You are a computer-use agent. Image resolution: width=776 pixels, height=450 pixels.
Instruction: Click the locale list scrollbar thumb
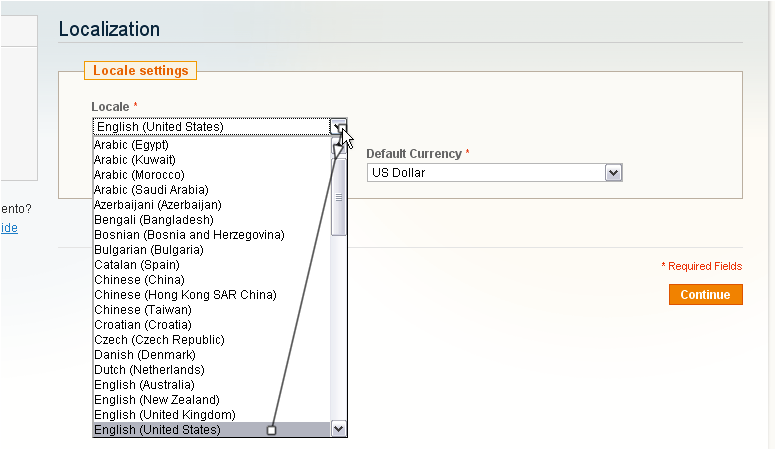(339, 195)
